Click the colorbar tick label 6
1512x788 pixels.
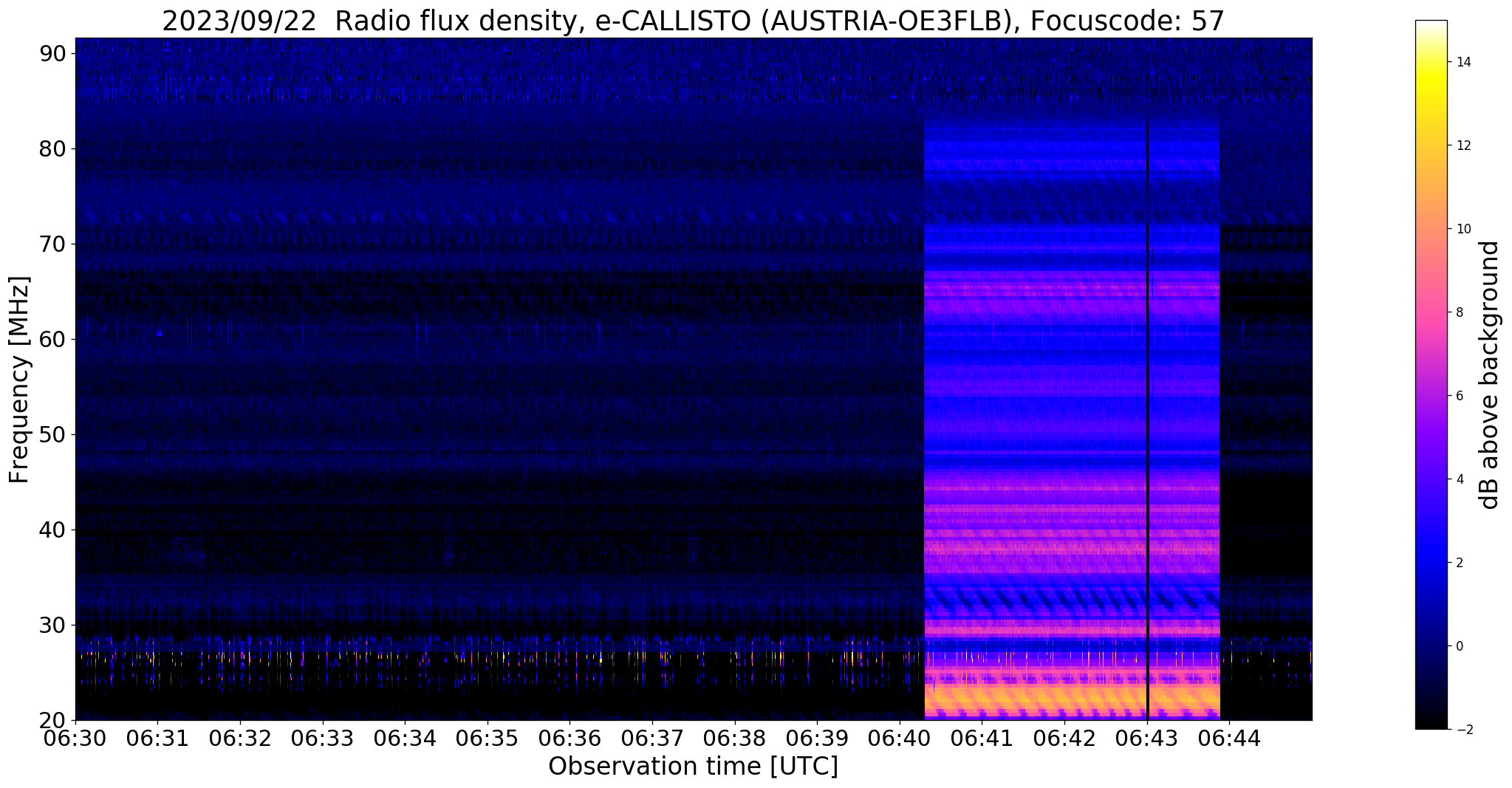(1459, 396)
